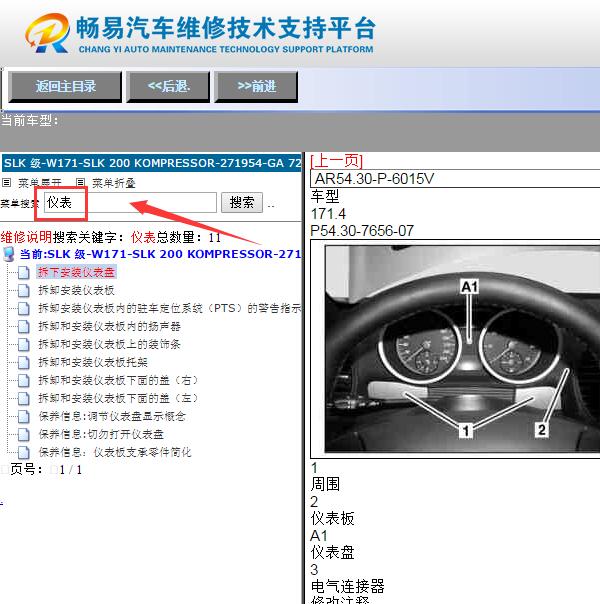Collapse menu via 菜单折叠 icon
The height and width of the screenshot is (604, 600).
80,183
